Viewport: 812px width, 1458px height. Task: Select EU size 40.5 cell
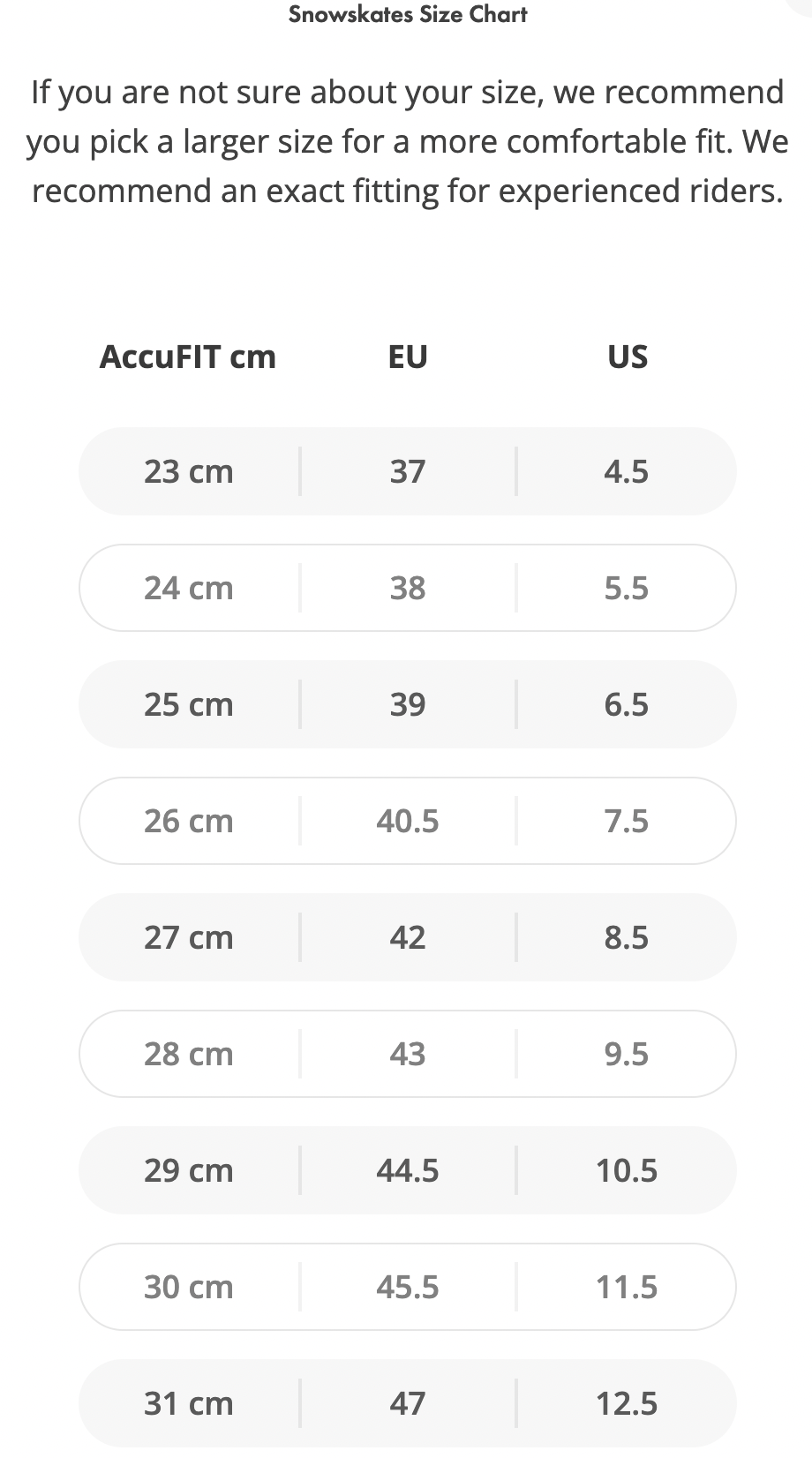coord(408,821)
